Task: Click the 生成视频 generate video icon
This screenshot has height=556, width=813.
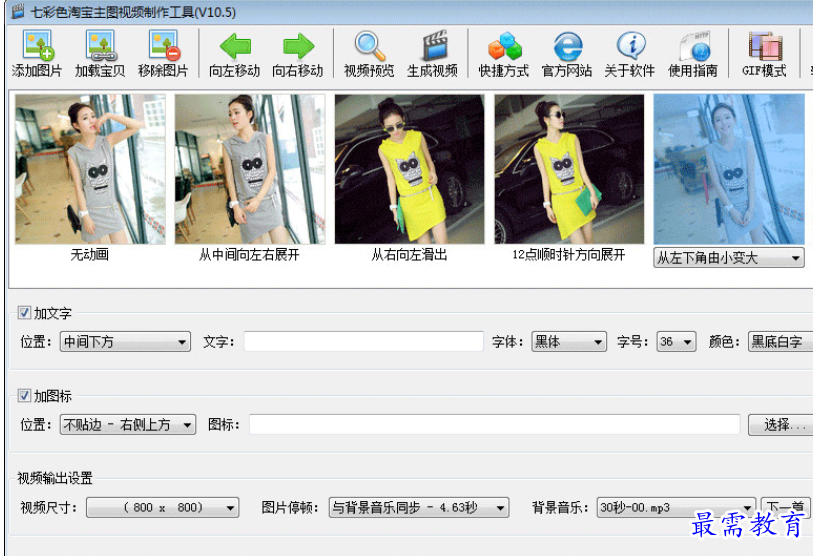Action: pos(432,53)
